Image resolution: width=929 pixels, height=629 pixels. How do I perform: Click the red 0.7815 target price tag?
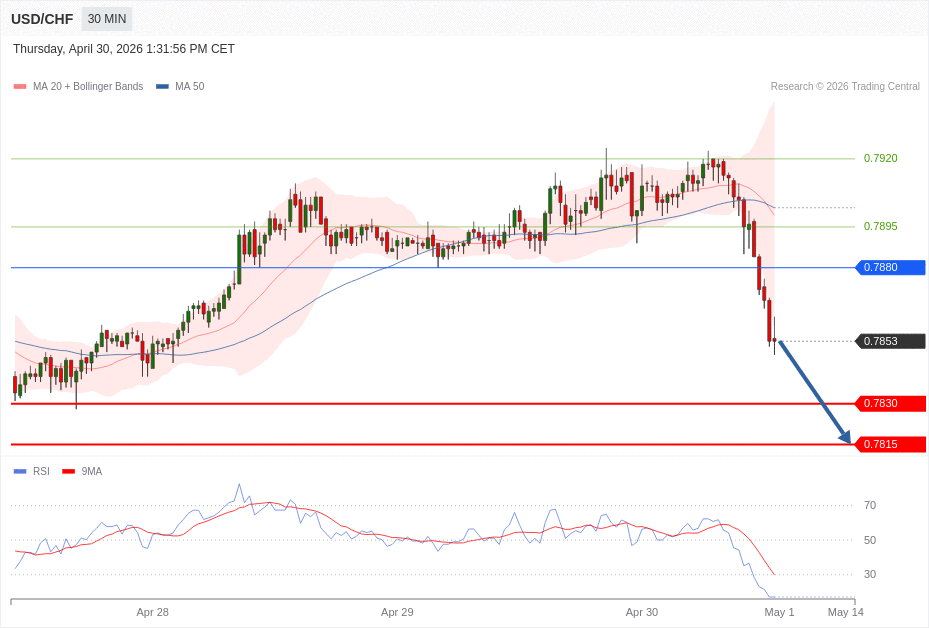[889, 444]
